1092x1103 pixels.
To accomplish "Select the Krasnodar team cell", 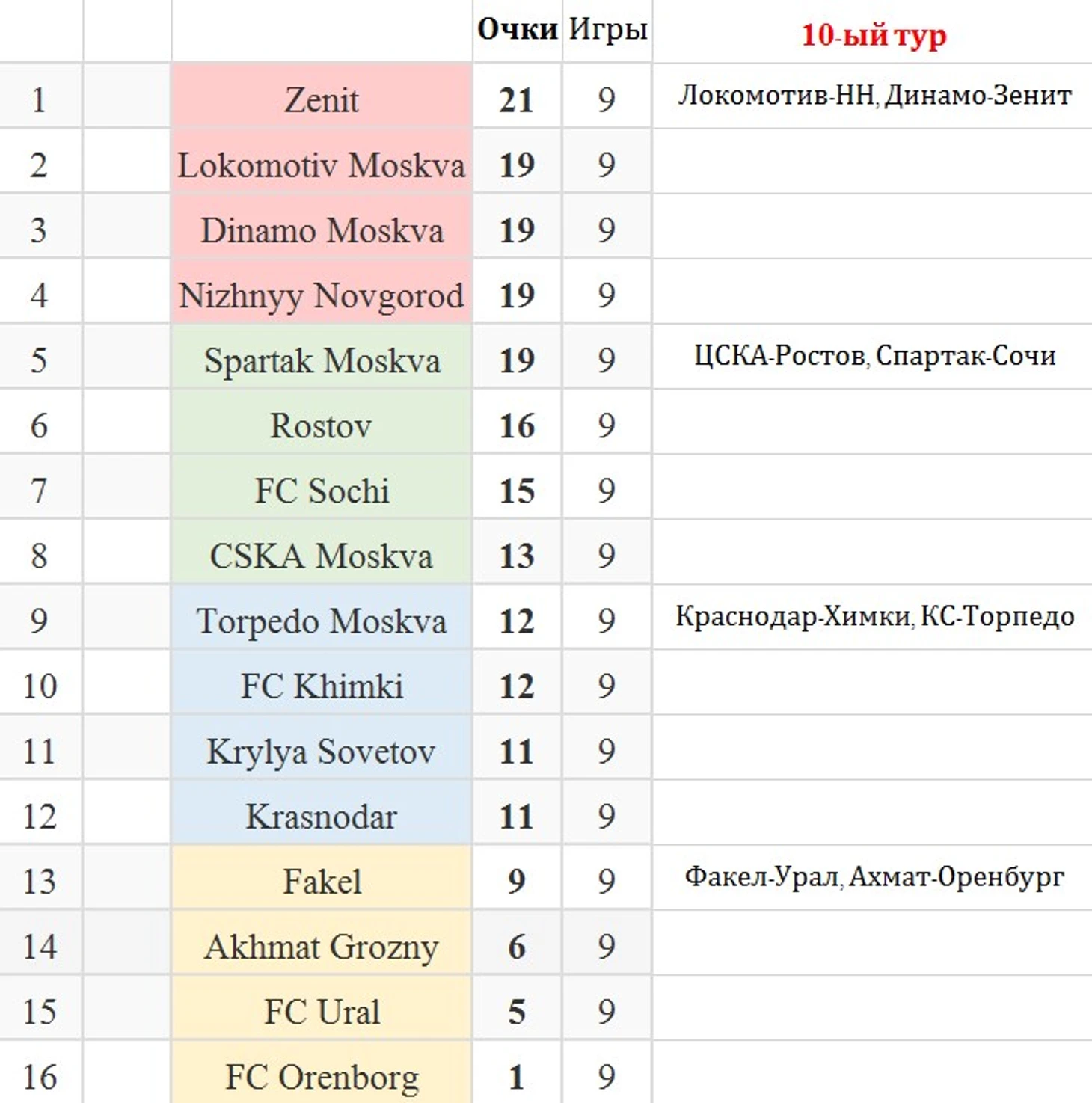I will tap(322, 816).
